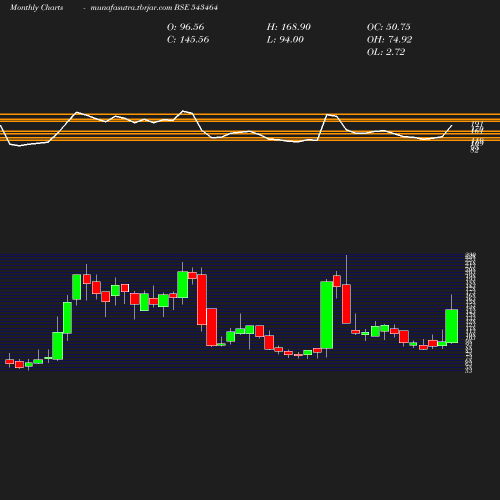Screen dimensions: 500x500
Task: Click the leftmost red candle on chart
Action: [x=10, y=362]
